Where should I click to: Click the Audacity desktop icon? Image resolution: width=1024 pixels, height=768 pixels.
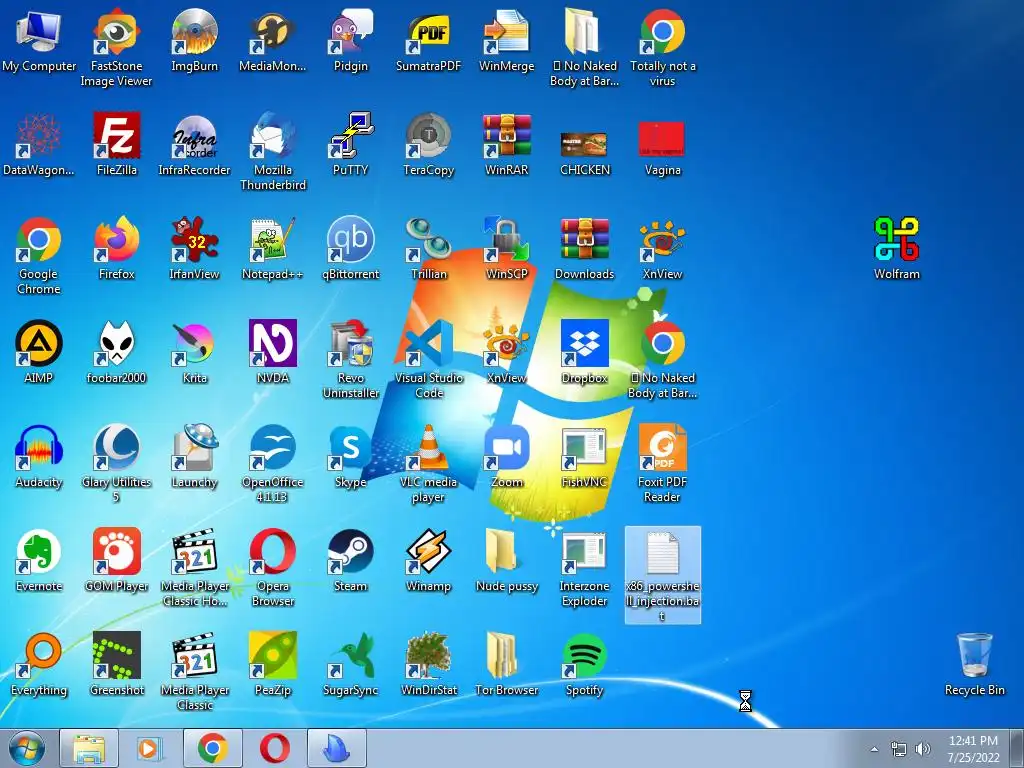[39, 456]
